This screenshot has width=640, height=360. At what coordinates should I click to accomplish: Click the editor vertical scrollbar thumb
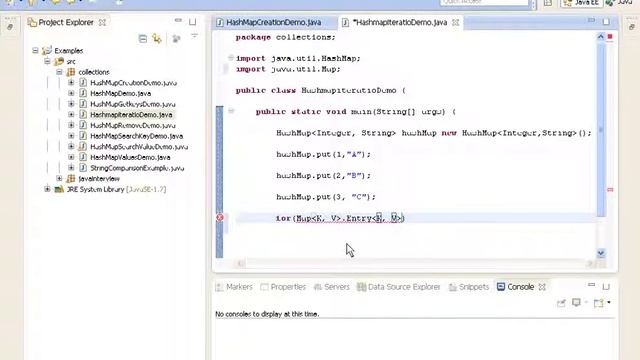pos(600,129)
